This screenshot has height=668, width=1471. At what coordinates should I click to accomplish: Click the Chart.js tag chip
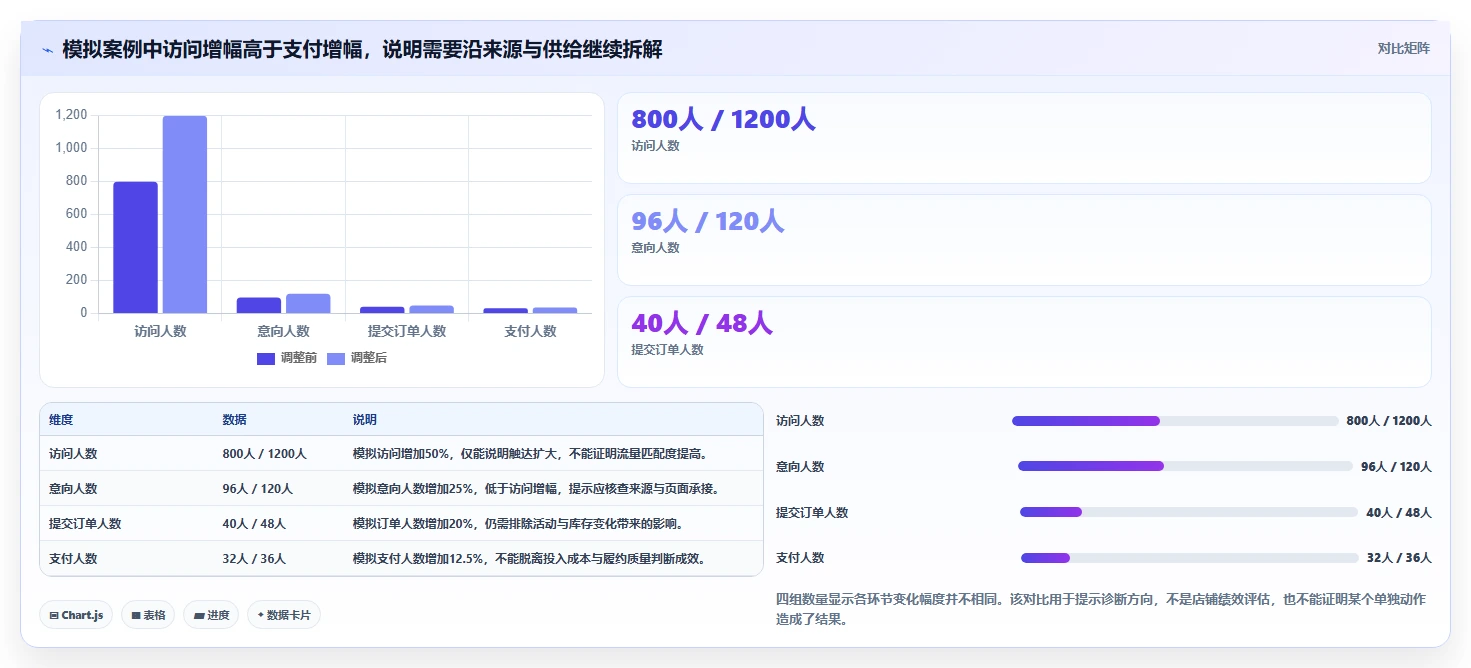76,615
